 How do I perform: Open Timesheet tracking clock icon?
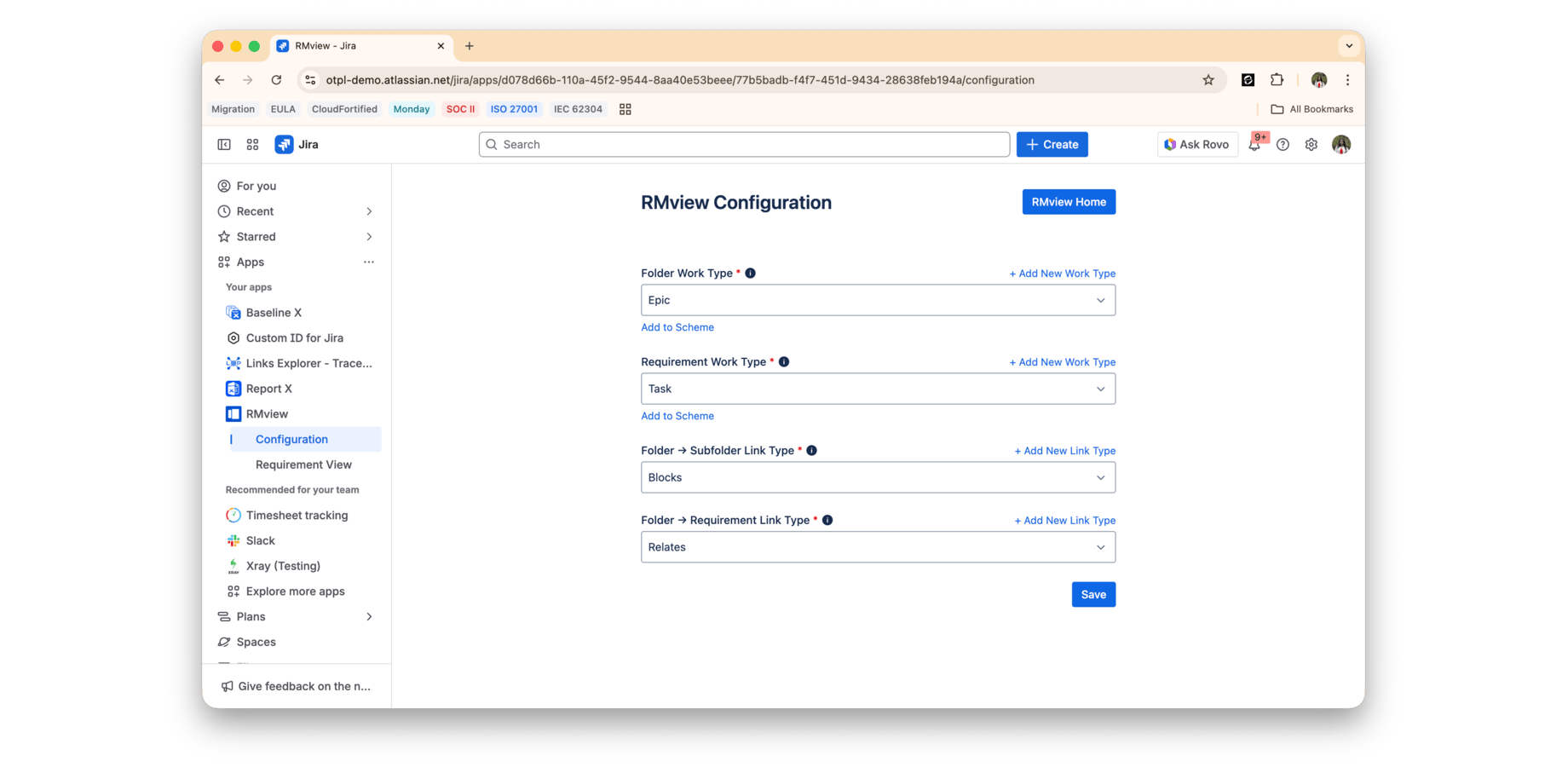(233, 515)
